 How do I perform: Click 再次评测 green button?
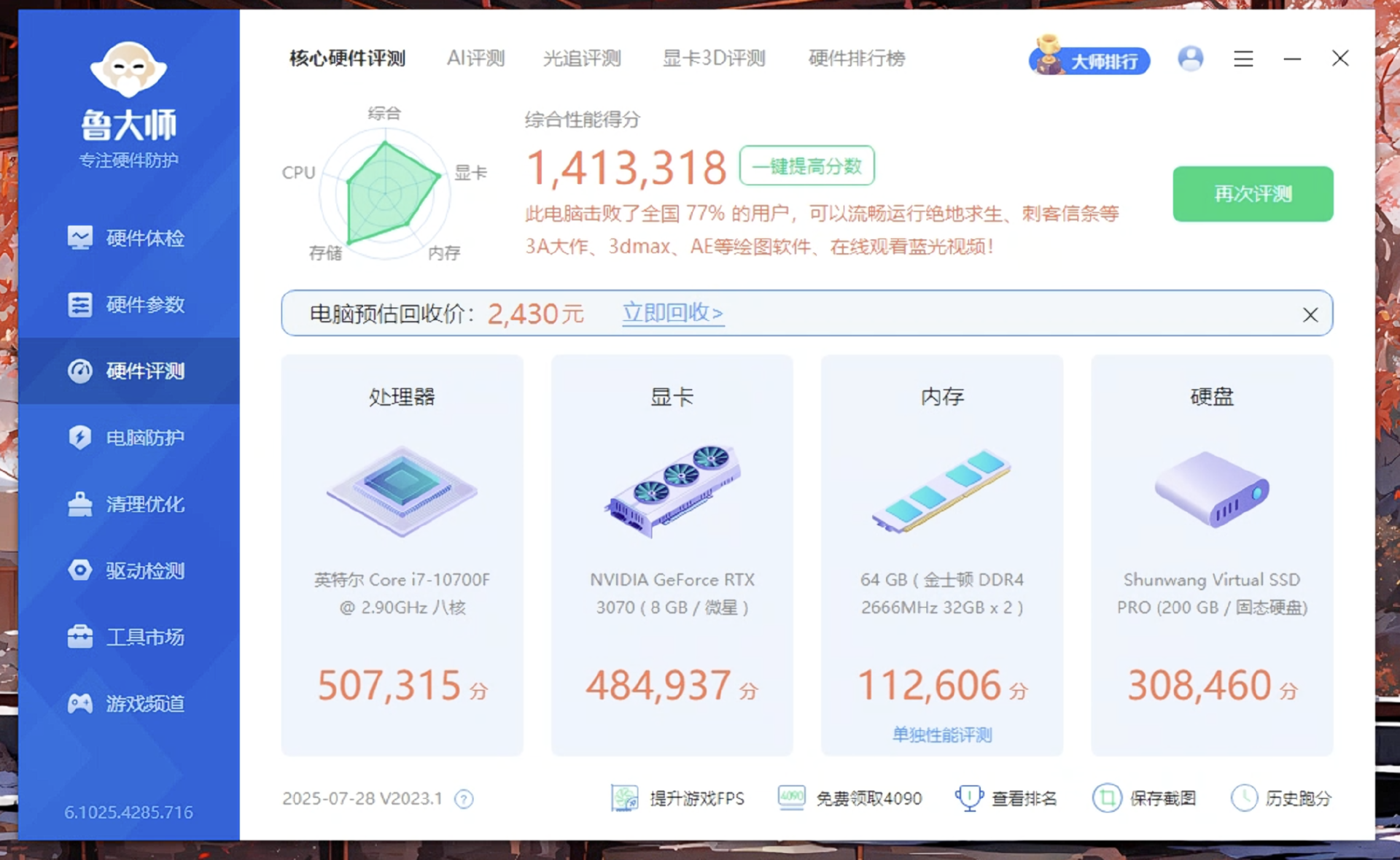click(x=1253, y=194)
